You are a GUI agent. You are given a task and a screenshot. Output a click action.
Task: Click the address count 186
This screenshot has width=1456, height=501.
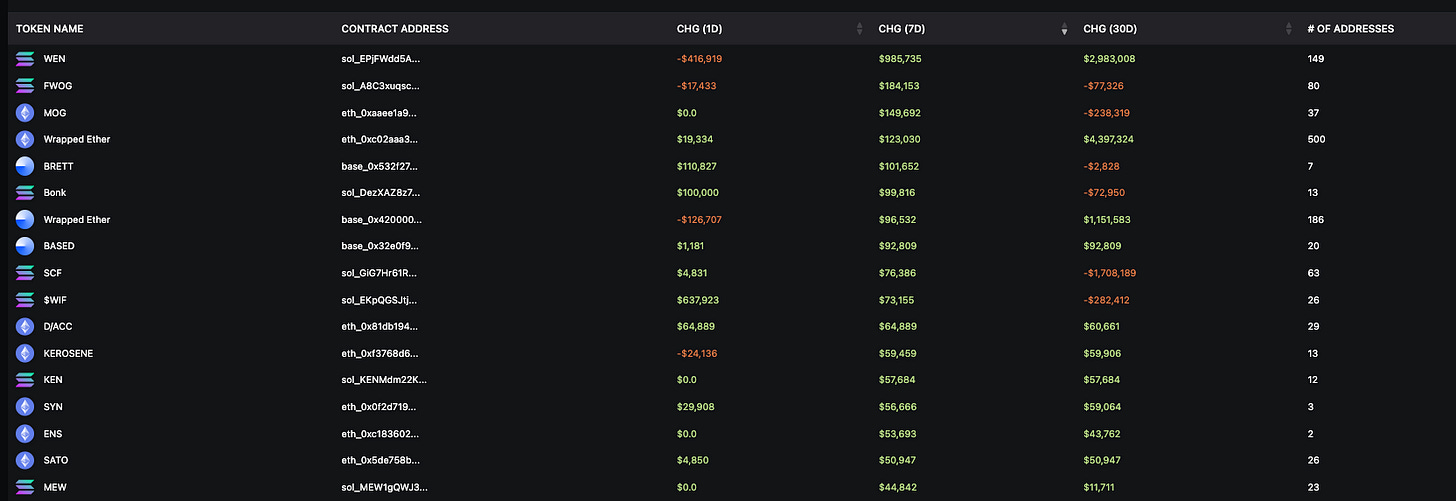(1316, 219)
